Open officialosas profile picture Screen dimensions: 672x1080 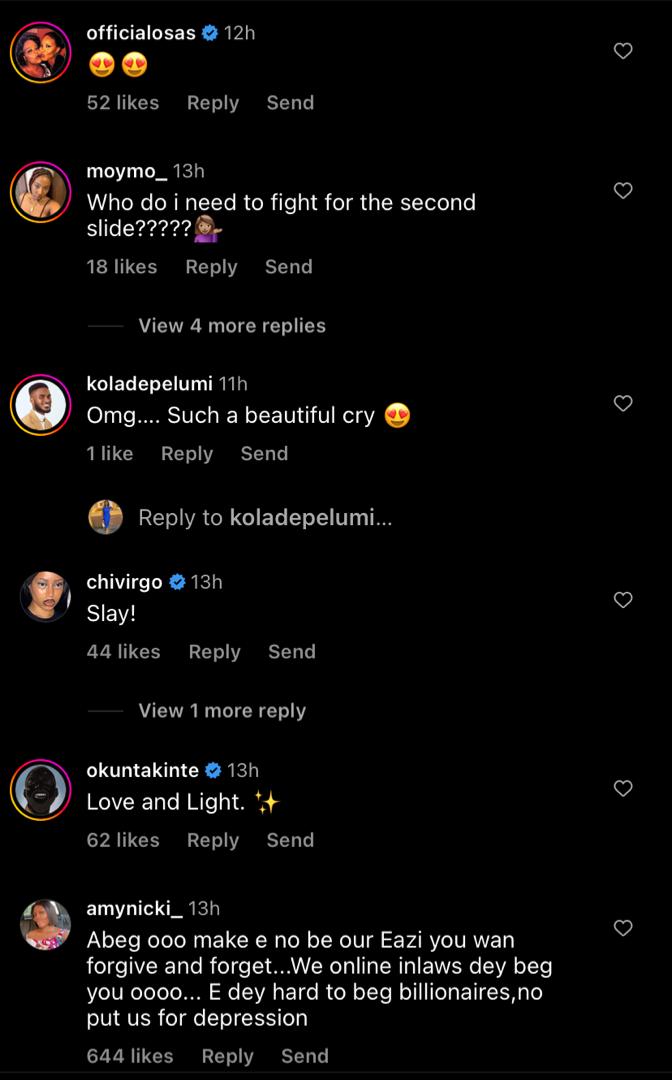(x=41, y=51)
